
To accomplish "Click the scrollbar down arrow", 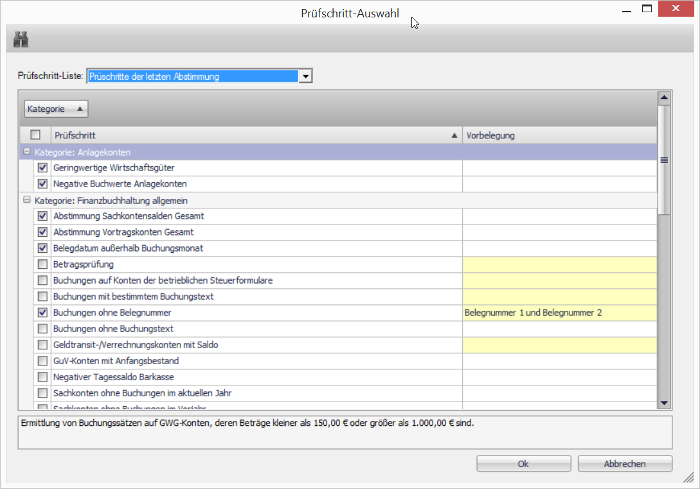I will point(664,402).
